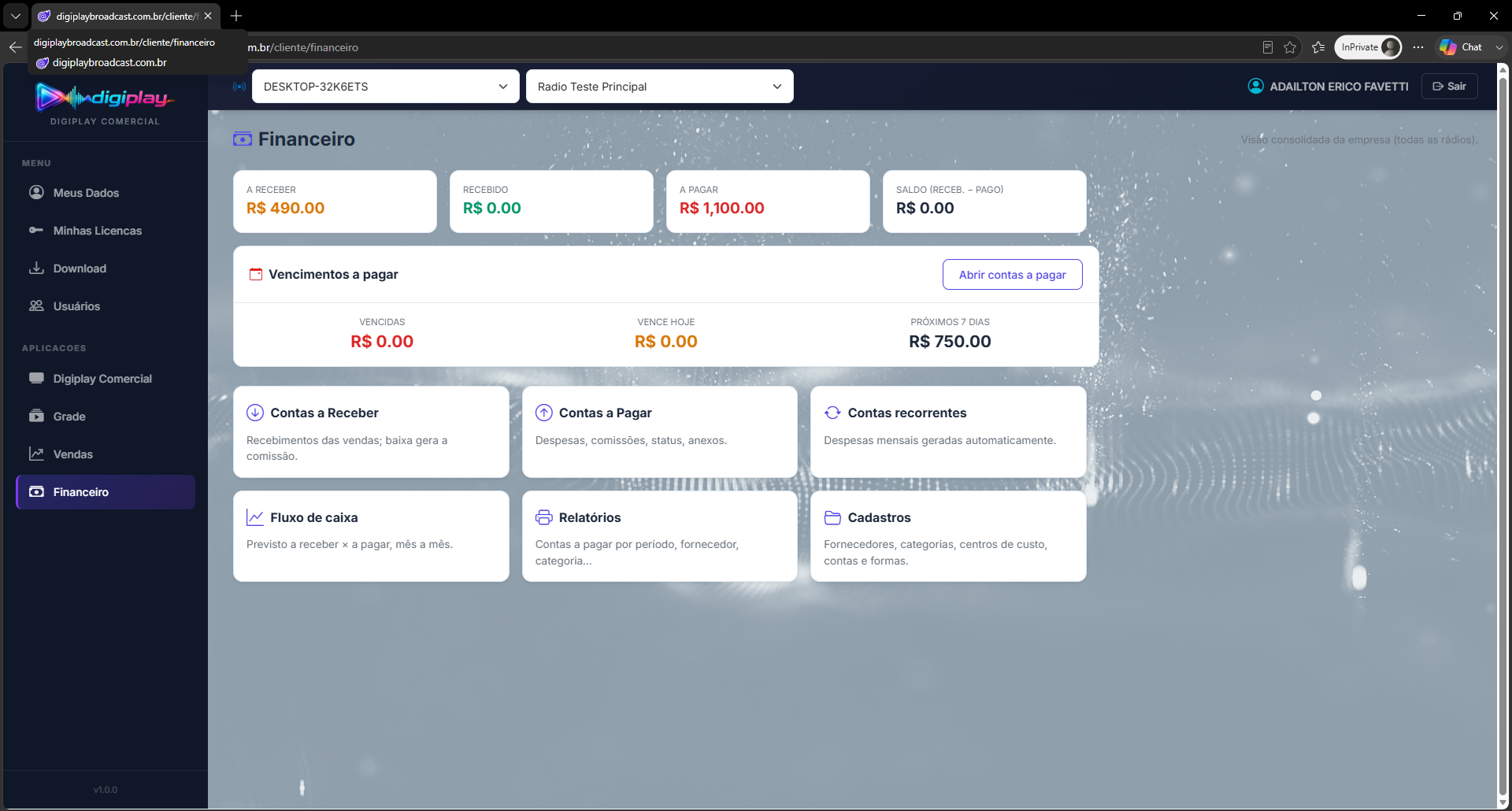Open a new browser tab

pyautogui.click(x=236, y=16)
